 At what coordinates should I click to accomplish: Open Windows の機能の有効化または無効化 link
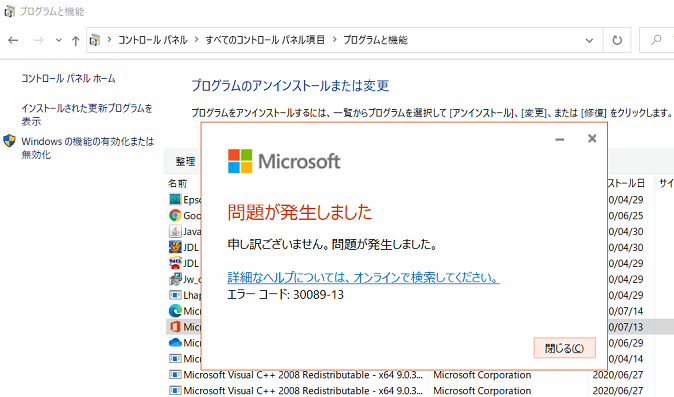click(88, 148)
